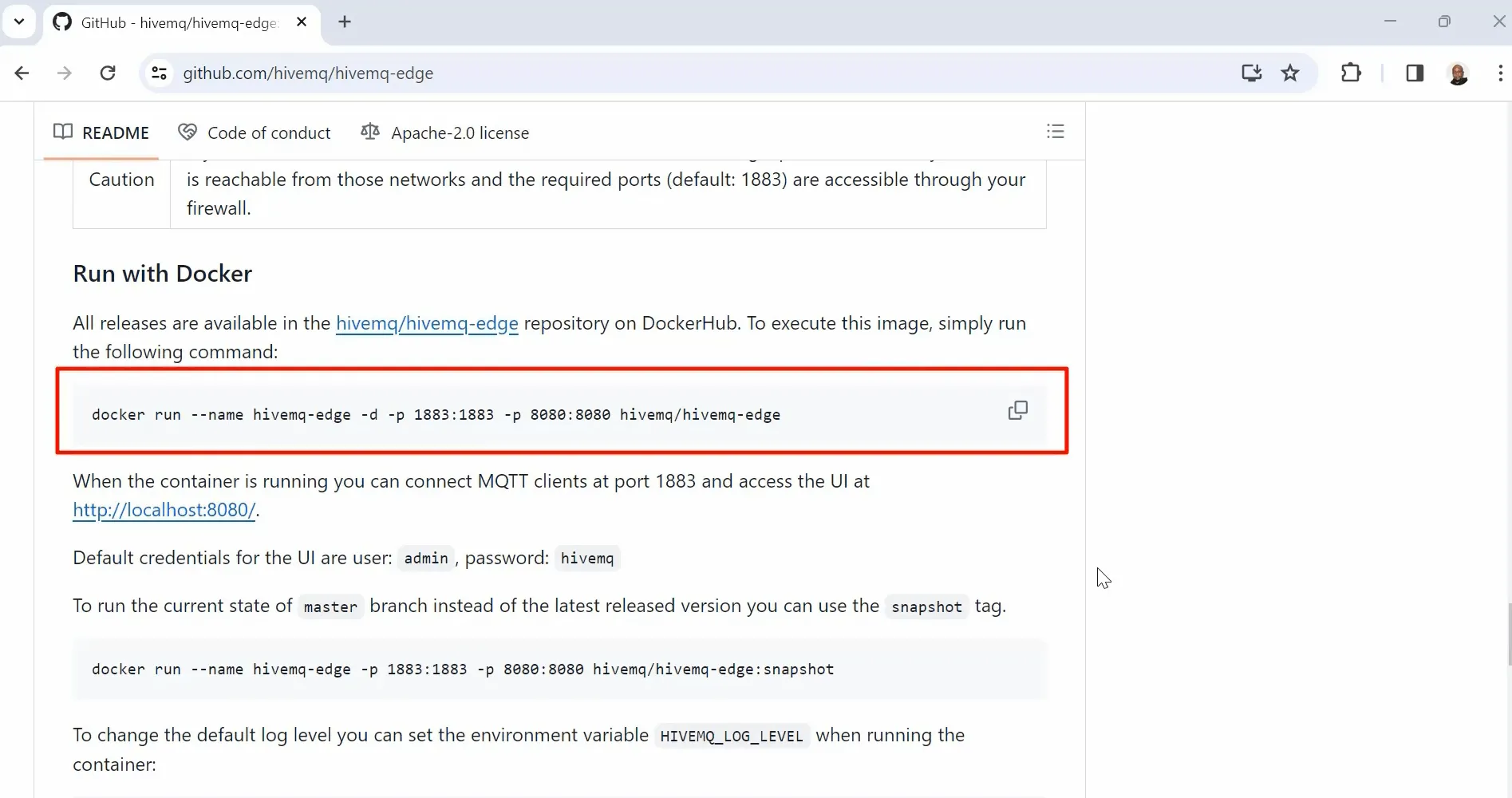Reload the current page
Image resolution: width=1512 pixels, height=798 pixels.
click(x=108, y=73)
